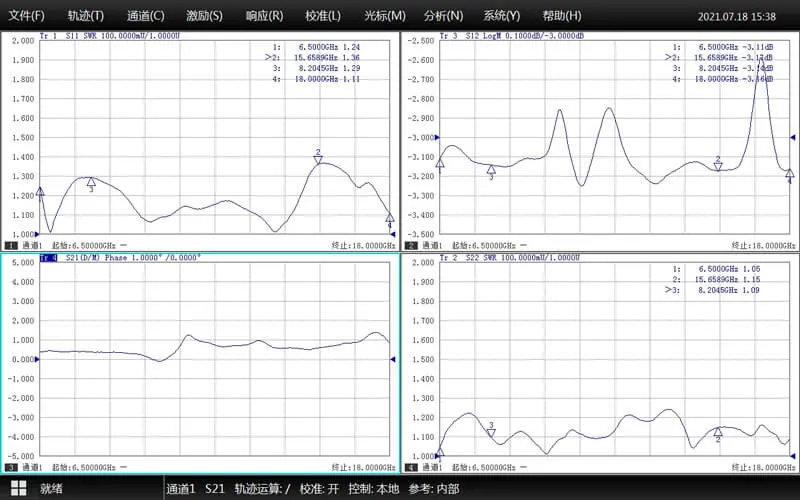Viewport: 800px width, 500px height.
Task: Open the 通道(C) menu
Action: (x=146, y=16)
